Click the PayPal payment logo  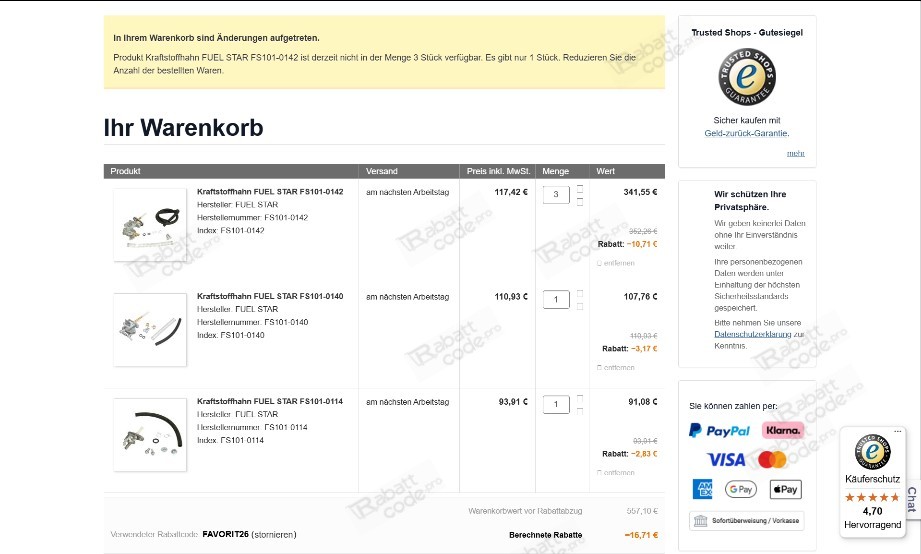click(720, 431)
